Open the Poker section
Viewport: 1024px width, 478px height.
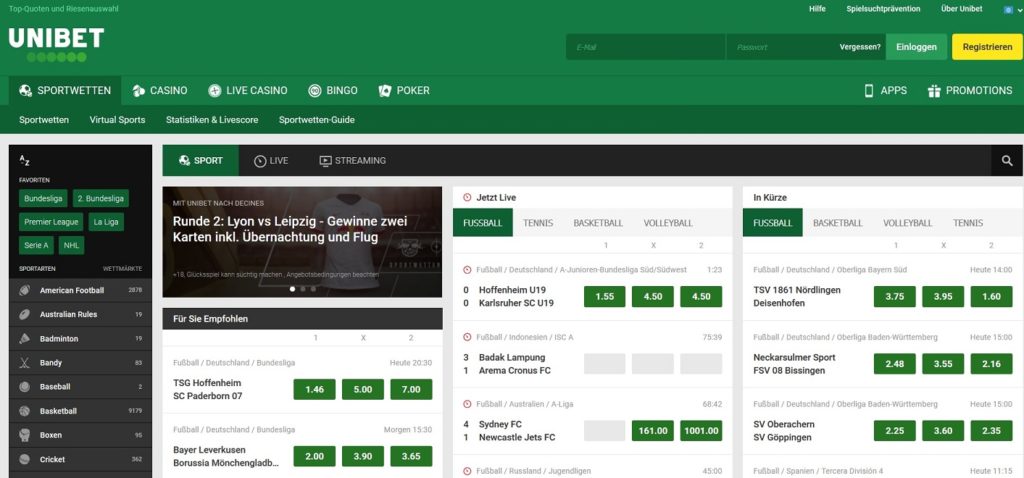point(404,91)
